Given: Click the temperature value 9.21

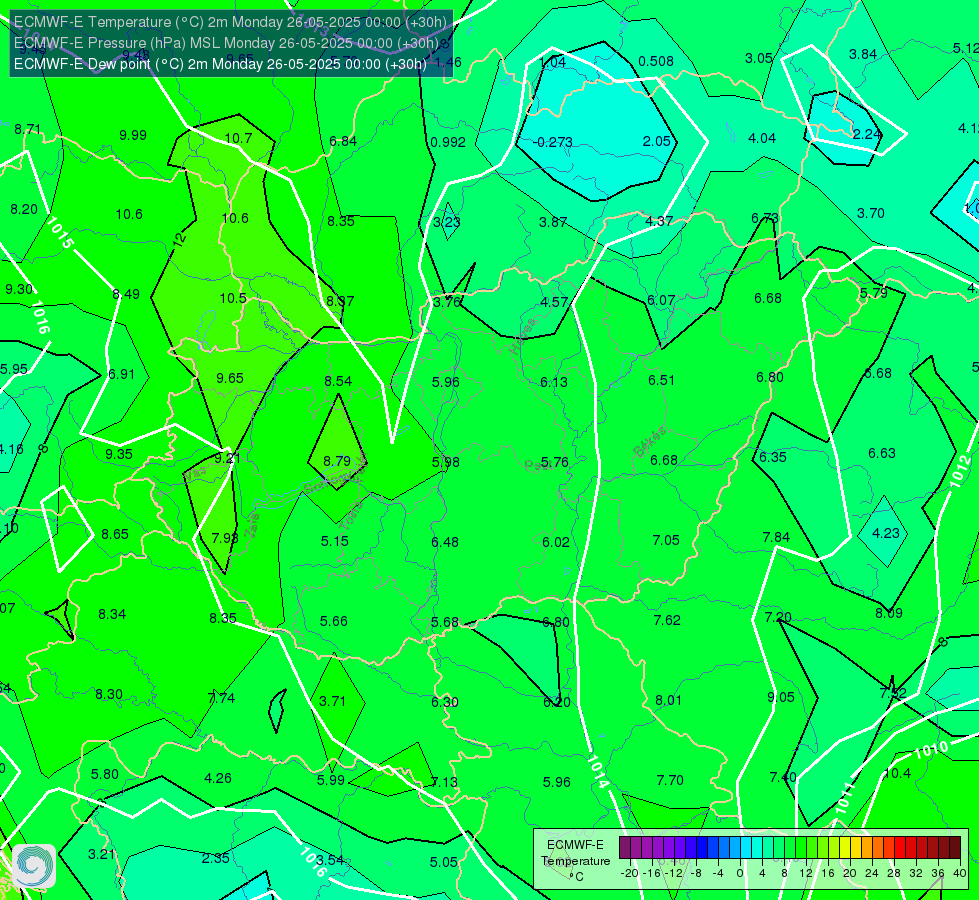Looking at the screenshot, I should click(x=227, y=458).
